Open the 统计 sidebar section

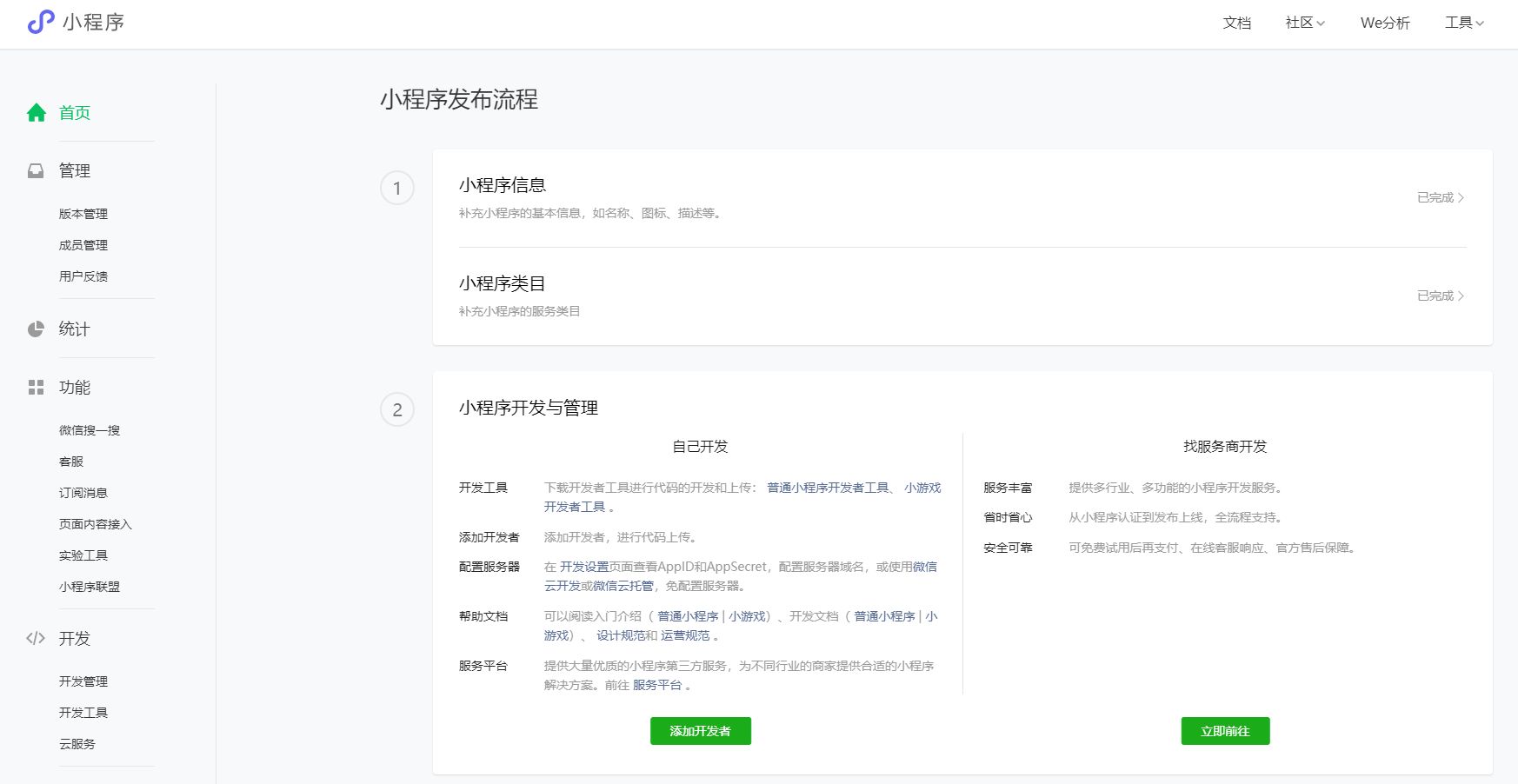pos(75,329)
